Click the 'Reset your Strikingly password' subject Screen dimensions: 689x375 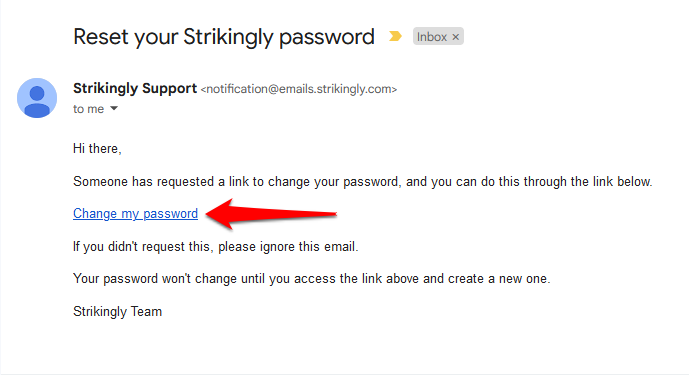(x=224, y=37)
